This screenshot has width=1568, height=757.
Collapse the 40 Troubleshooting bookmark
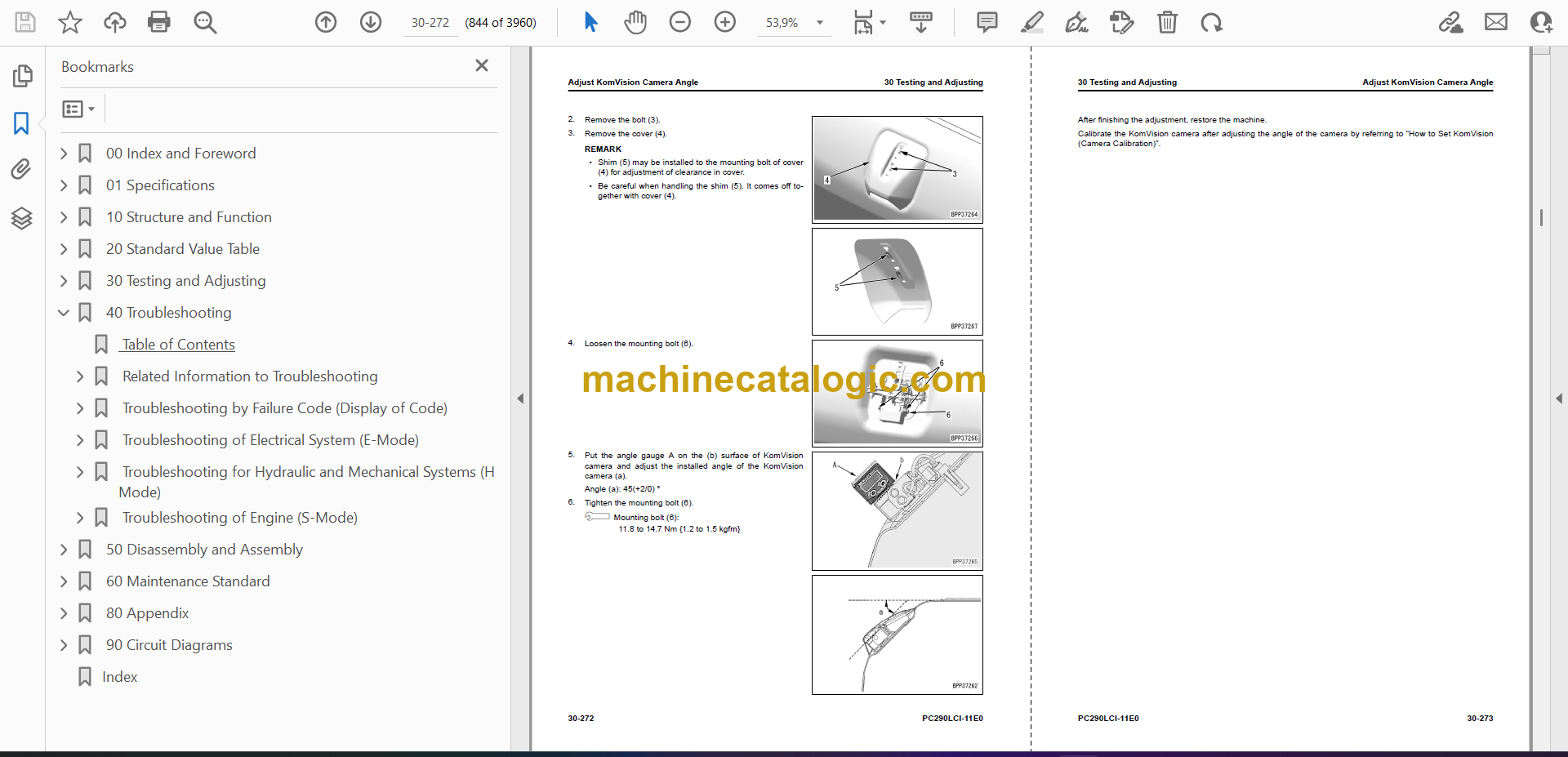click(64, 312)
